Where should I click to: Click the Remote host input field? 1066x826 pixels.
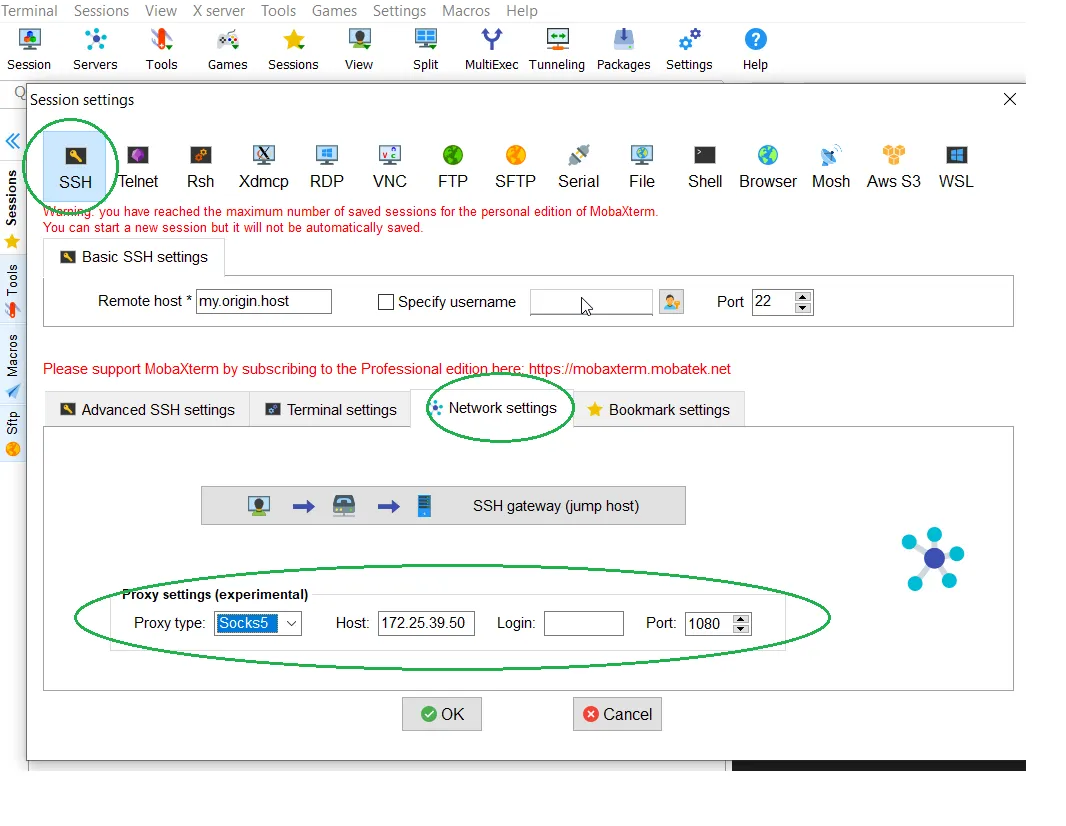(x=264, y=301)
